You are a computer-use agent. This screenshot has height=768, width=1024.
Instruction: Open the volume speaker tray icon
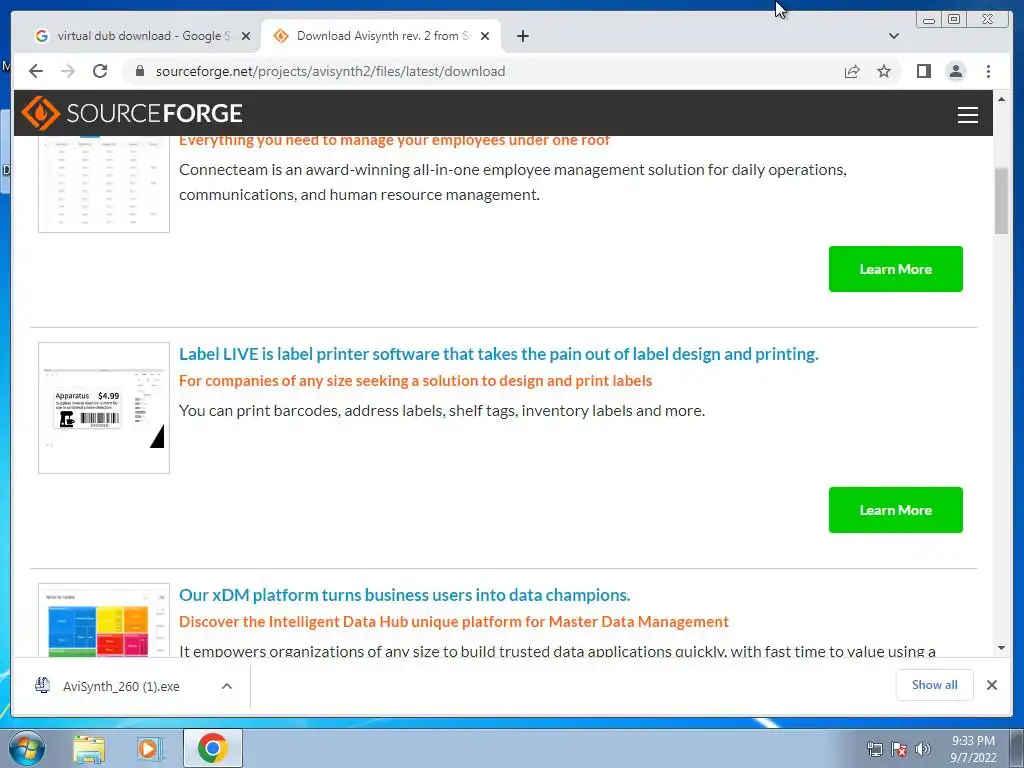pyautogui.click(x=922, y=750)
